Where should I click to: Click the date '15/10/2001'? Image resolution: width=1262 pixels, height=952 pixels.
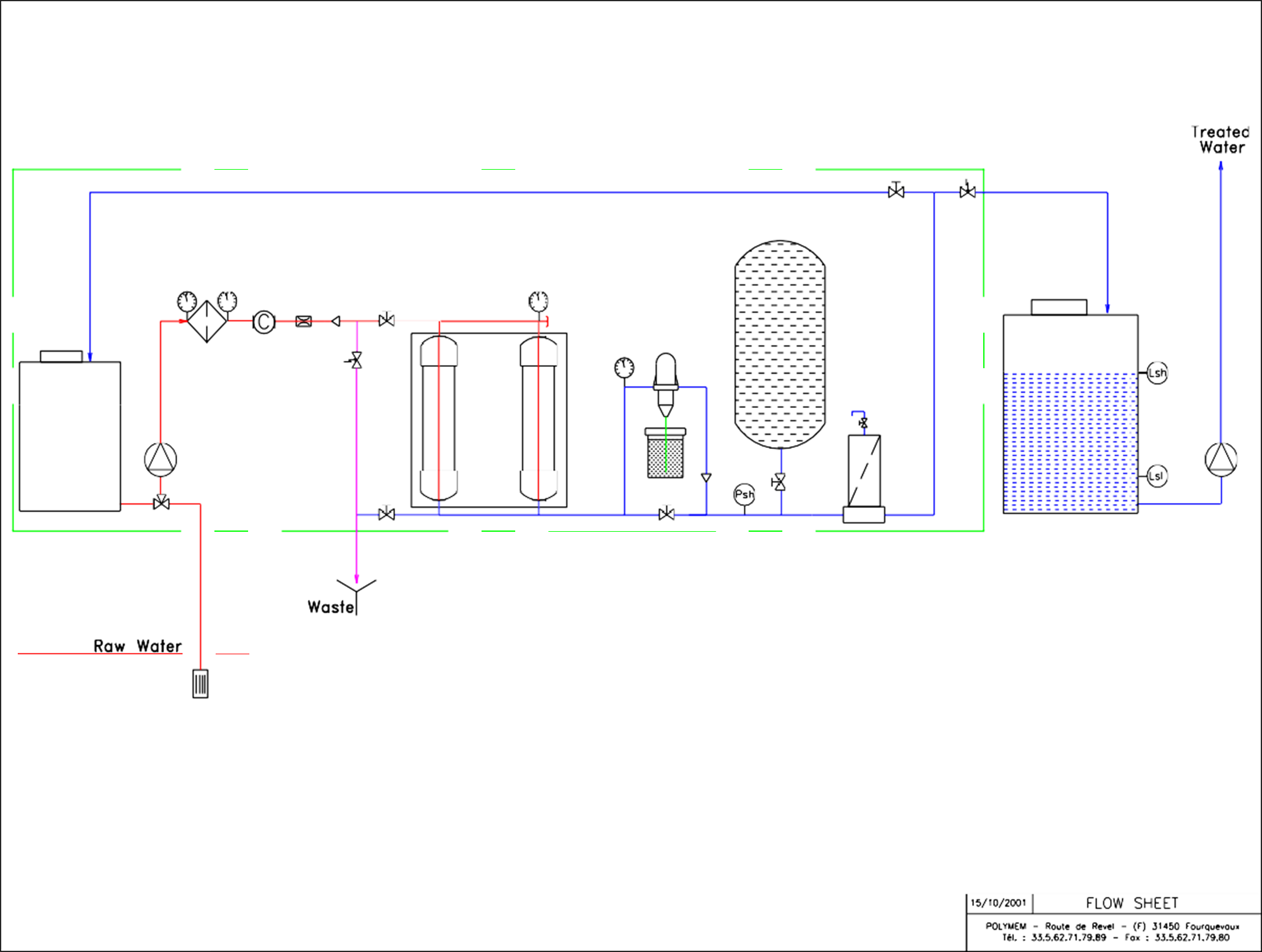pyautogui.click(x=998, y=903)
